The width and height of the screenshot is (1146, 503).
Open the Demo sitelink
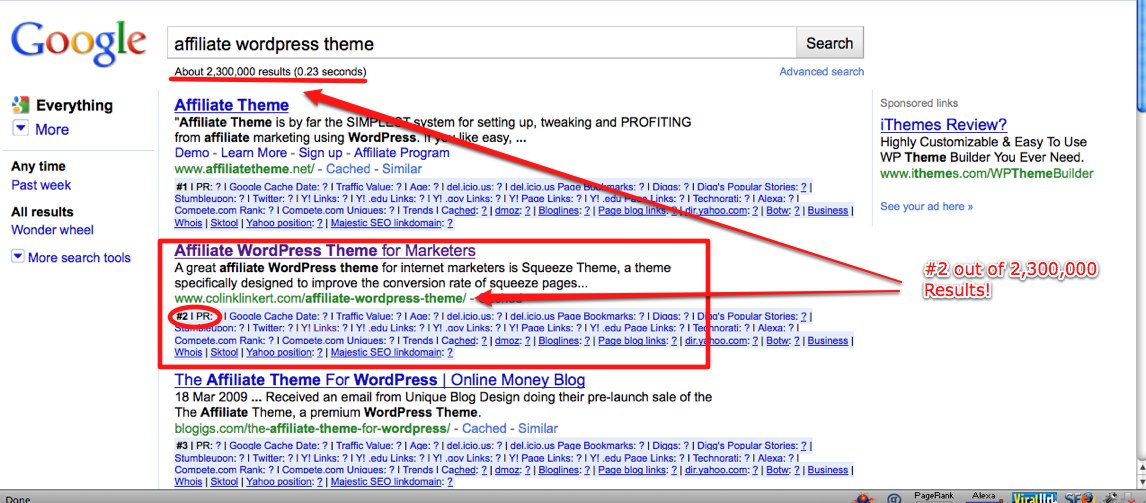(x=191, y=153)
